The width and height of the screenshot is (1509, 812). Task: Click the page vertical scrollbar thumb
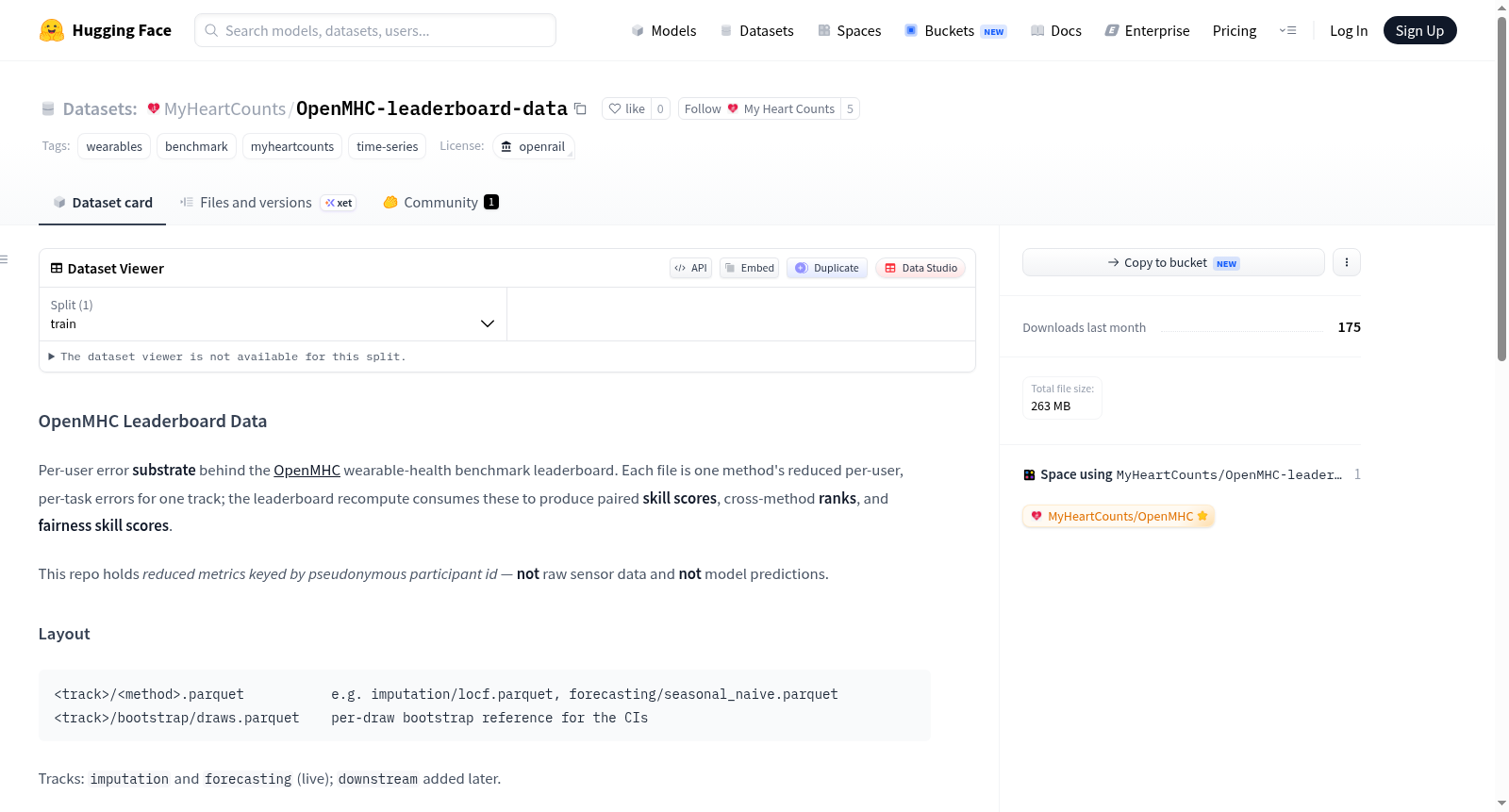pyautogui.click(x=1501, y=189)
